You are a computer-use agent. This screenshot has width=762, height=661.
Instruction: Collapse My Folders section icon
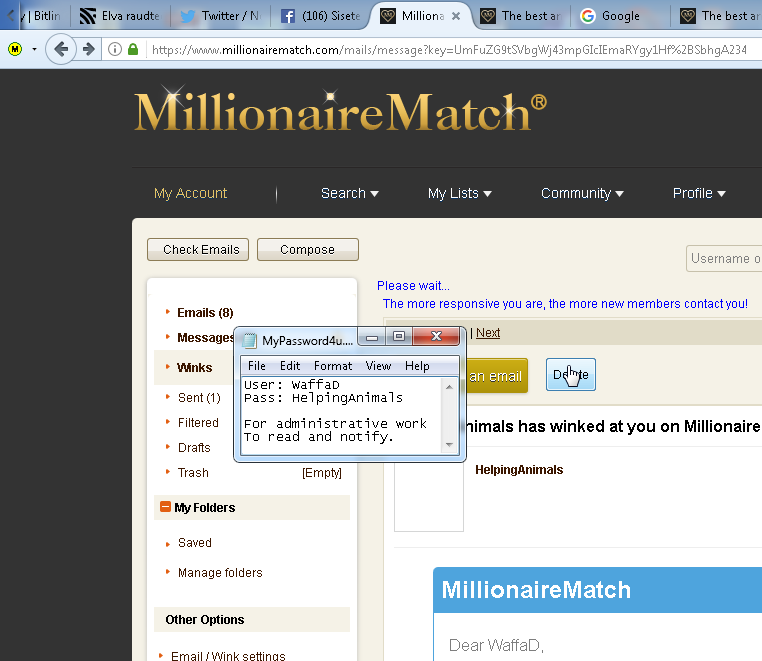[x=165, y=507]
